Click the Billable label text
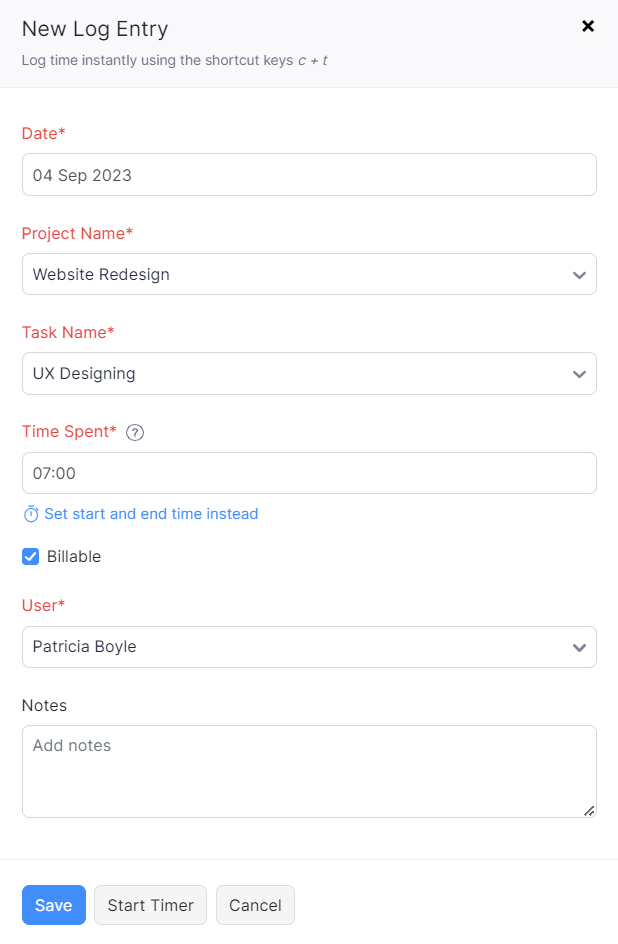The width and height of the screenshot is (618, 944). 74,557
